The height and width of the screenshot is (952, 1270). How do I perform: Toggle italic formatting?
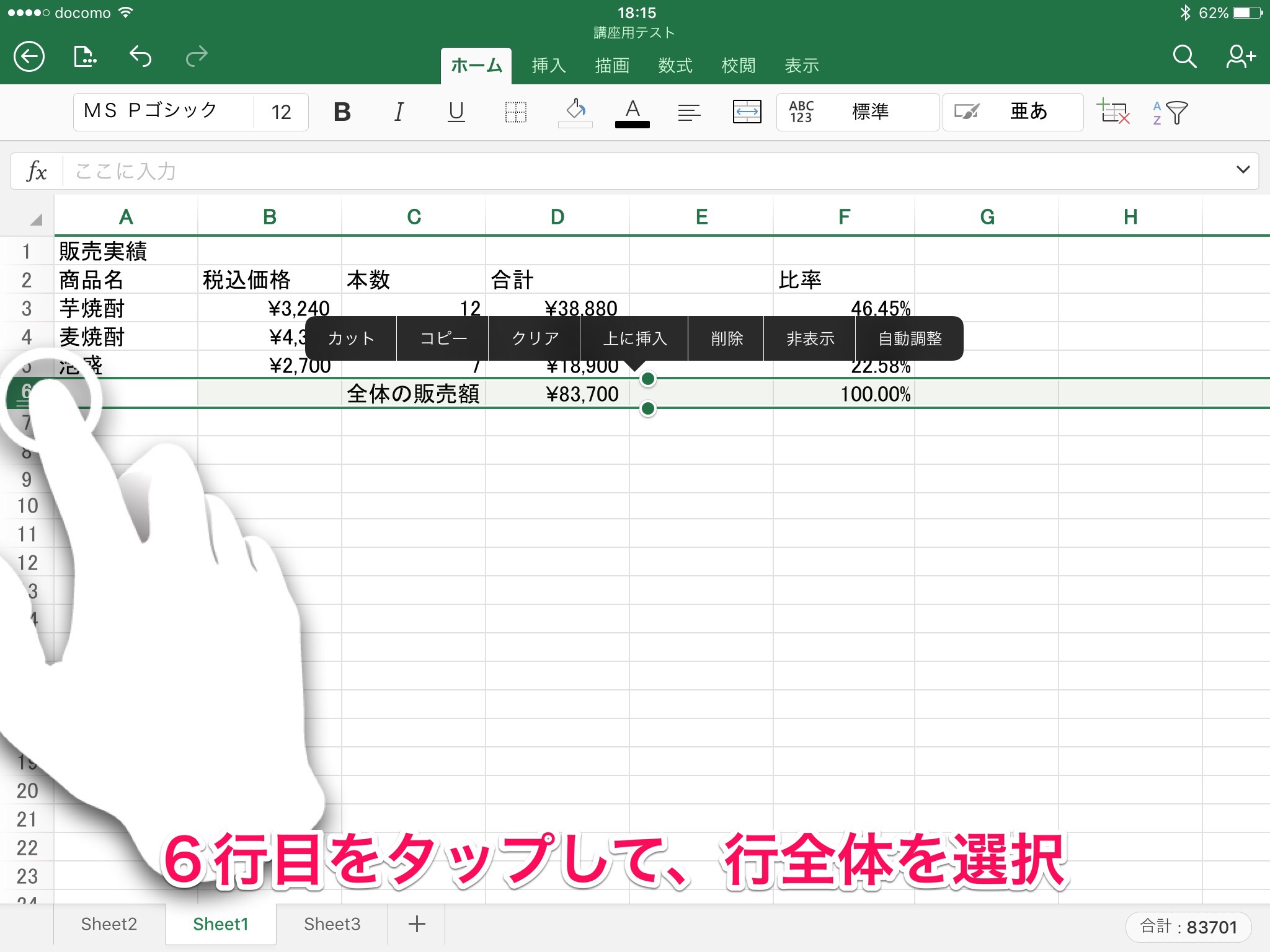(x=399, y=112)
